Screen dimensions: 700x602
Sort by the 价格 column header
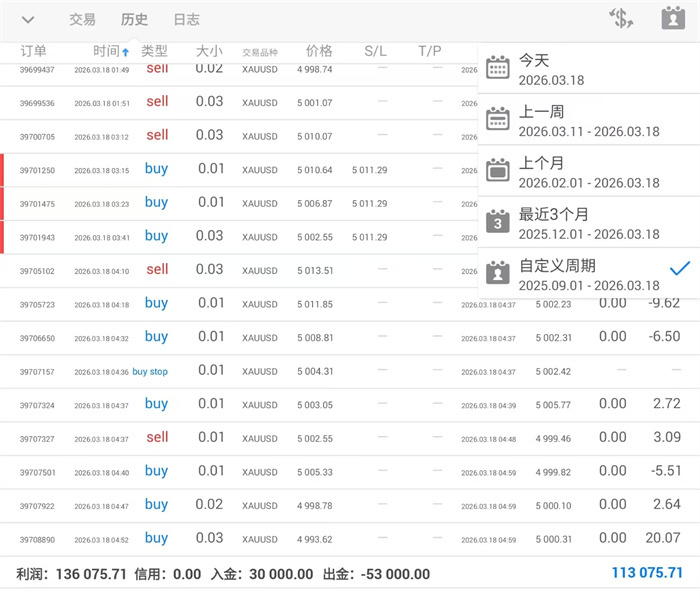tap(319, 51)
